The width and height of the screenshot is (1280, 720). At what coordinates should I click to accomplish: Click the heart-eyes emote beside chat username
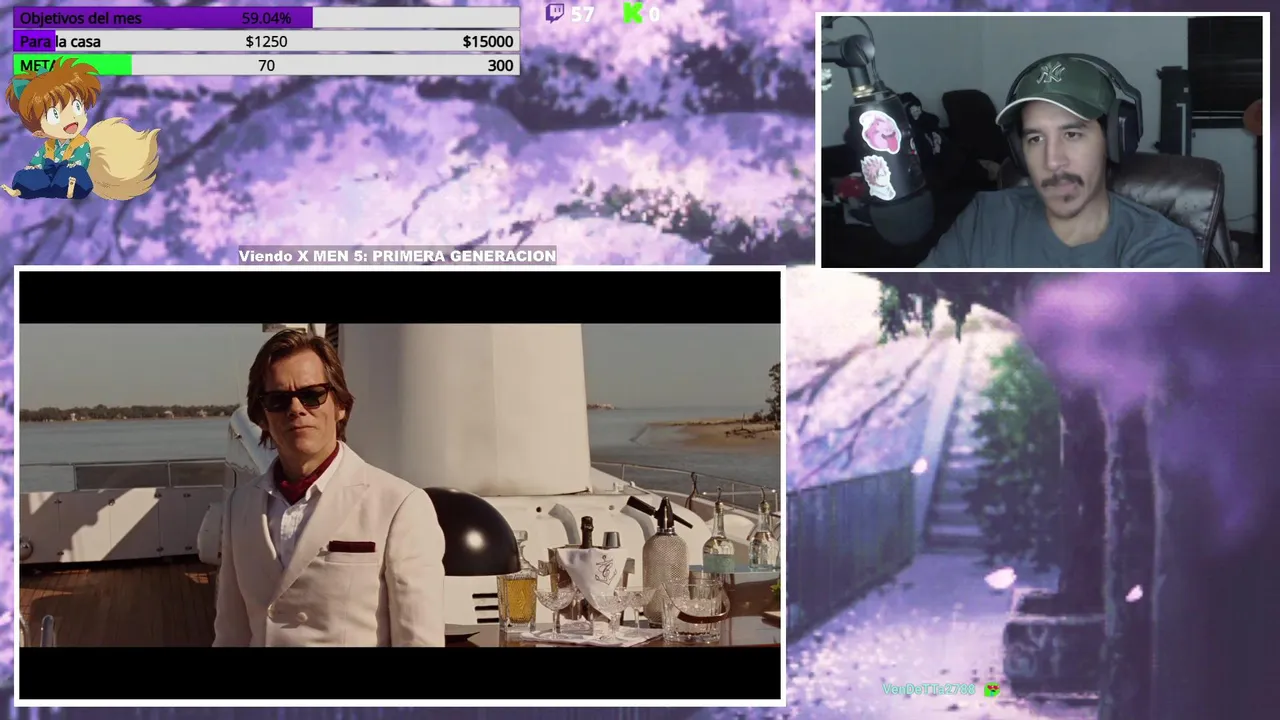pos(991,689)
